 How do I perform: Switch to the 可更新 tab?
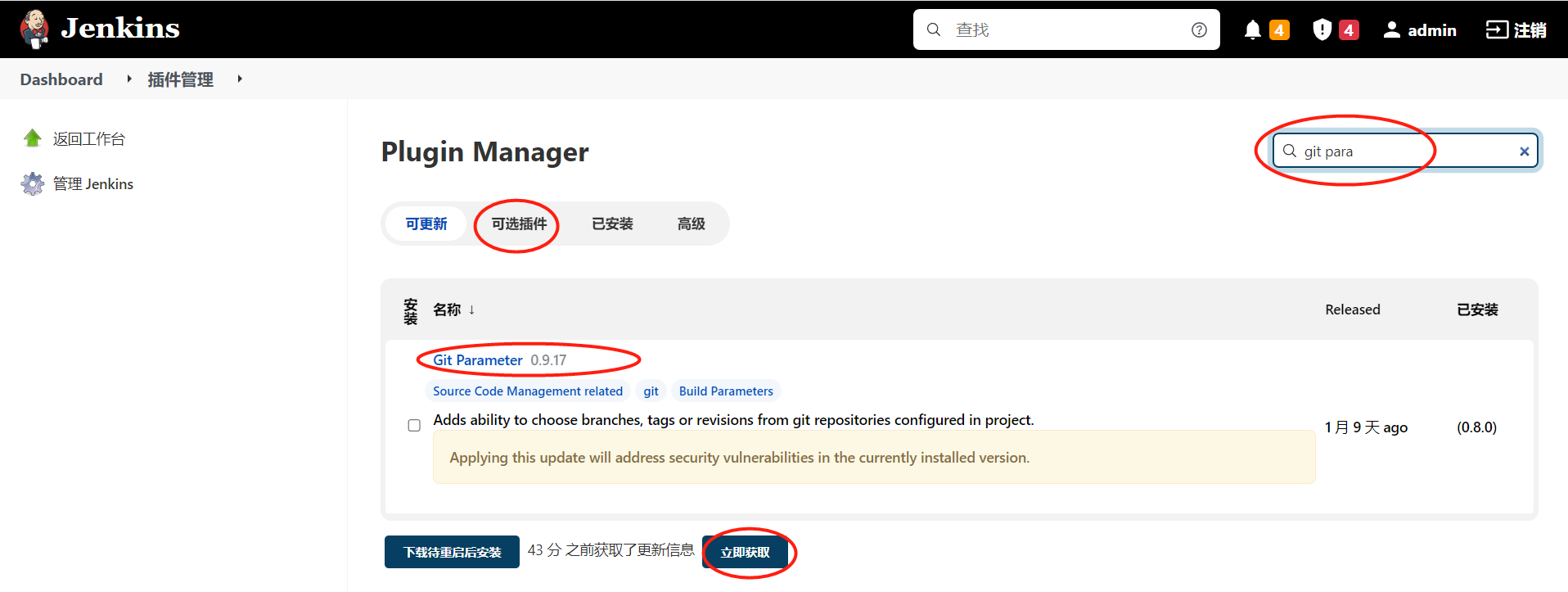426,224
